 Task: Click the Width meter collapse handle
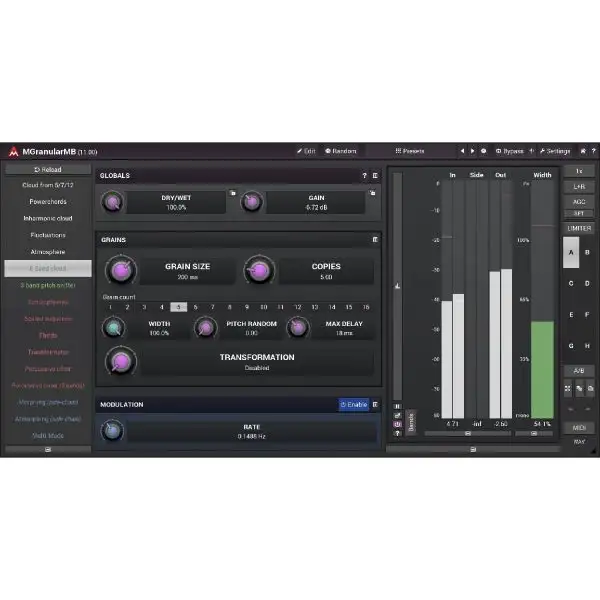click(x=534, y=434)
